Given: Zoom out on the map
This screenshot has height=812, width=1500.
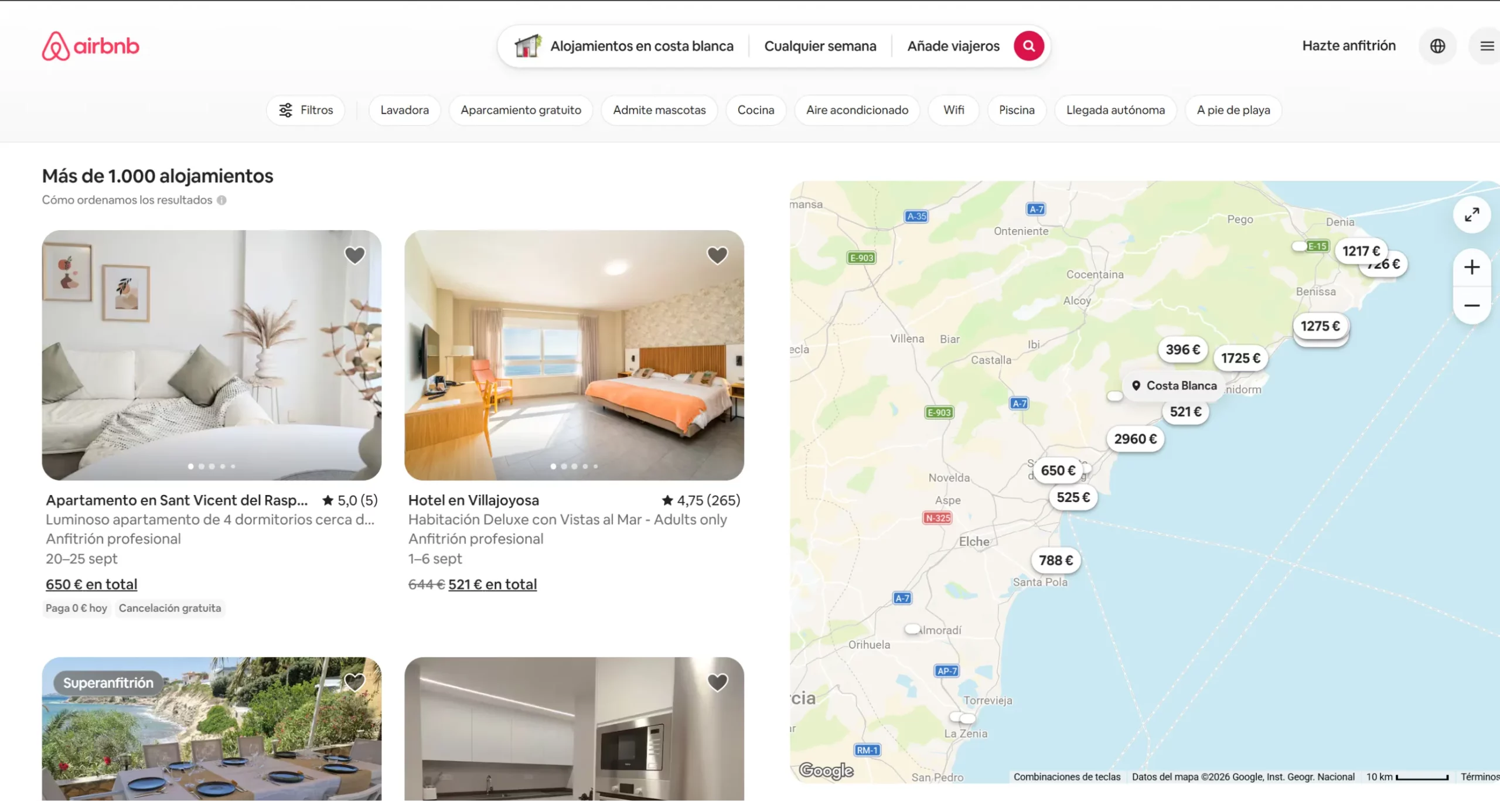Looking at the screenshot, I should (1471, 305).
